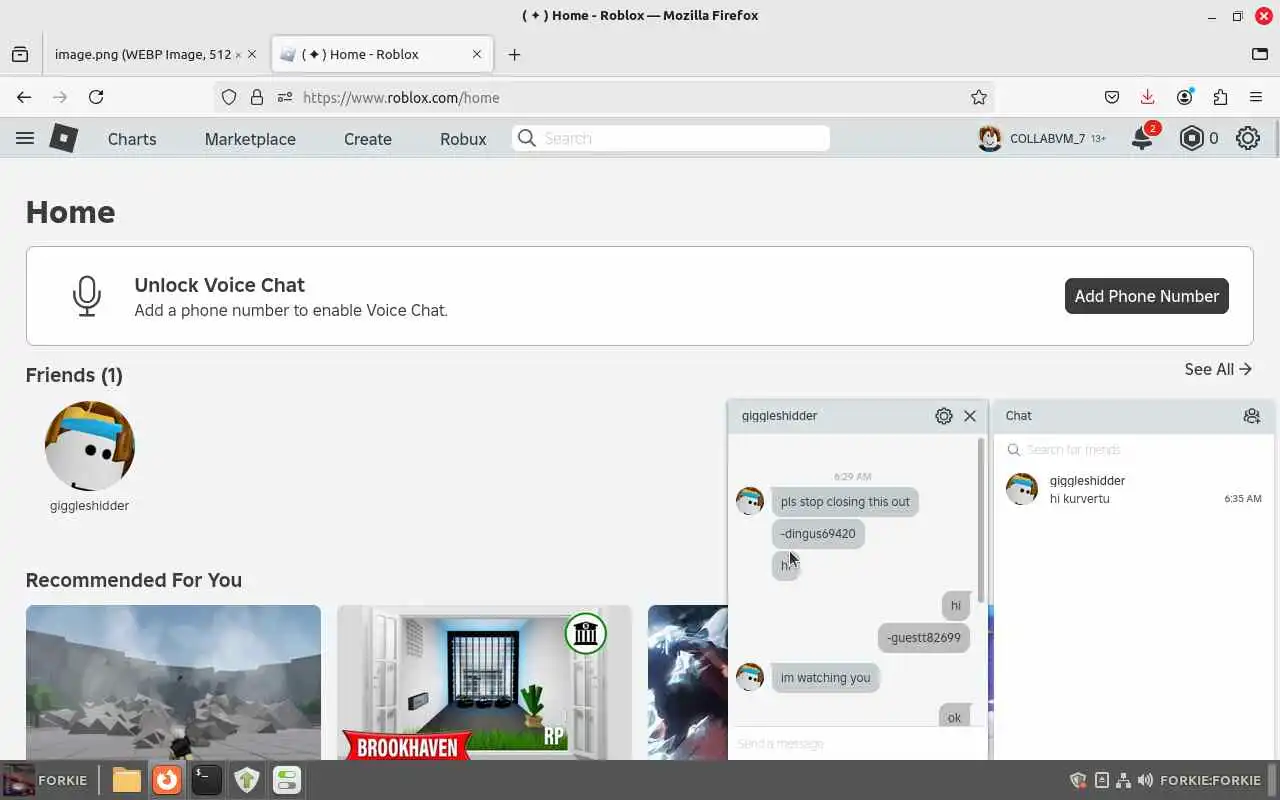
Task: Click the Firefox taskbar icon
Action: tap(166, 780)
